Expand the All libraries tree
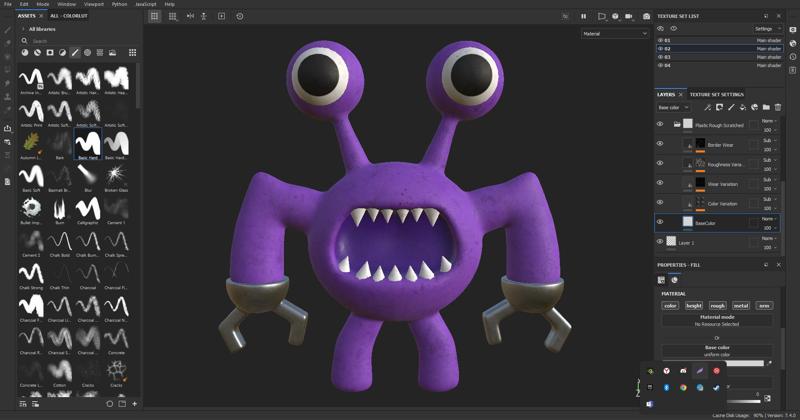 coord(23,29)
